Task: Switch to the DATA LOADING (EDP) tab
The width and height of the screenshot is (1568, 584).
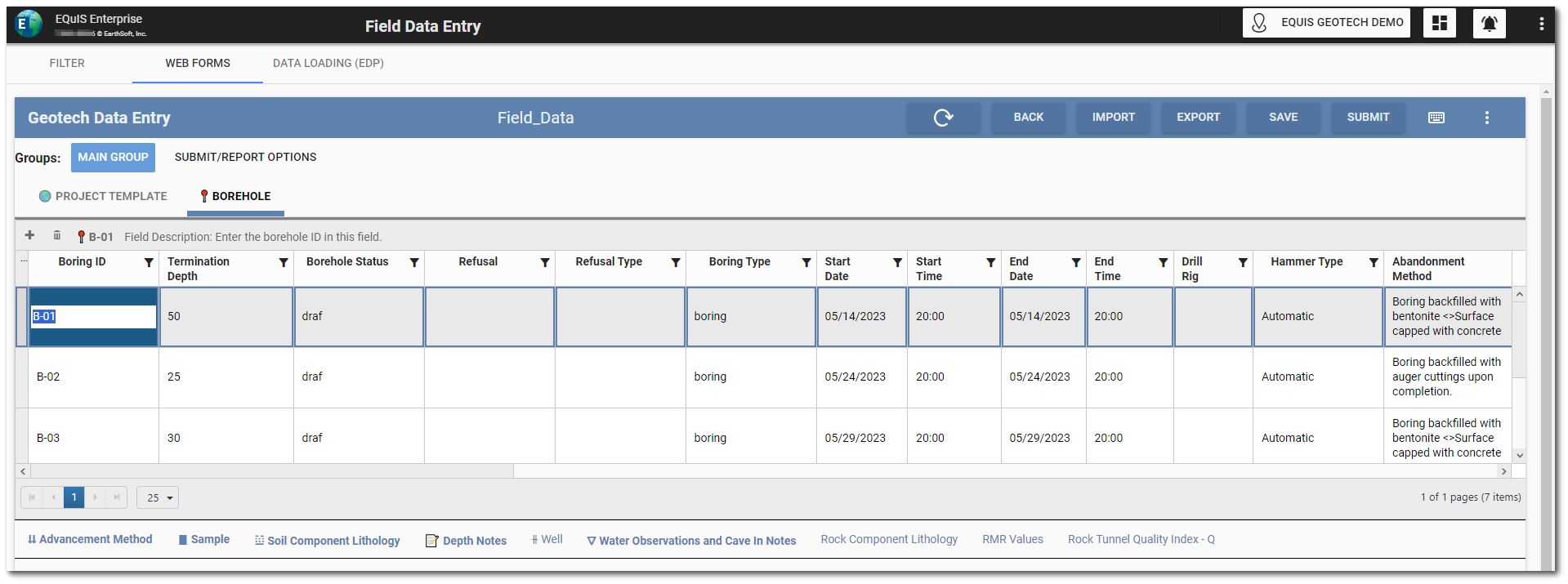Action: click(x=328, y=63)
